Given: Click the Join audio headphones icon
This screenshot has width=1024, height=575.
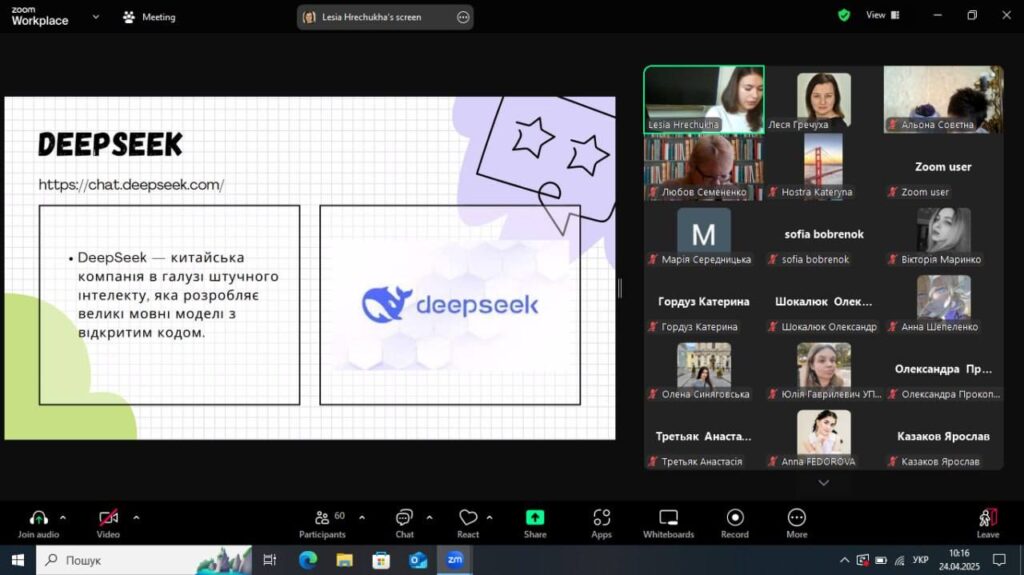Looking at the screenshot, I should (x=39, y=518).
